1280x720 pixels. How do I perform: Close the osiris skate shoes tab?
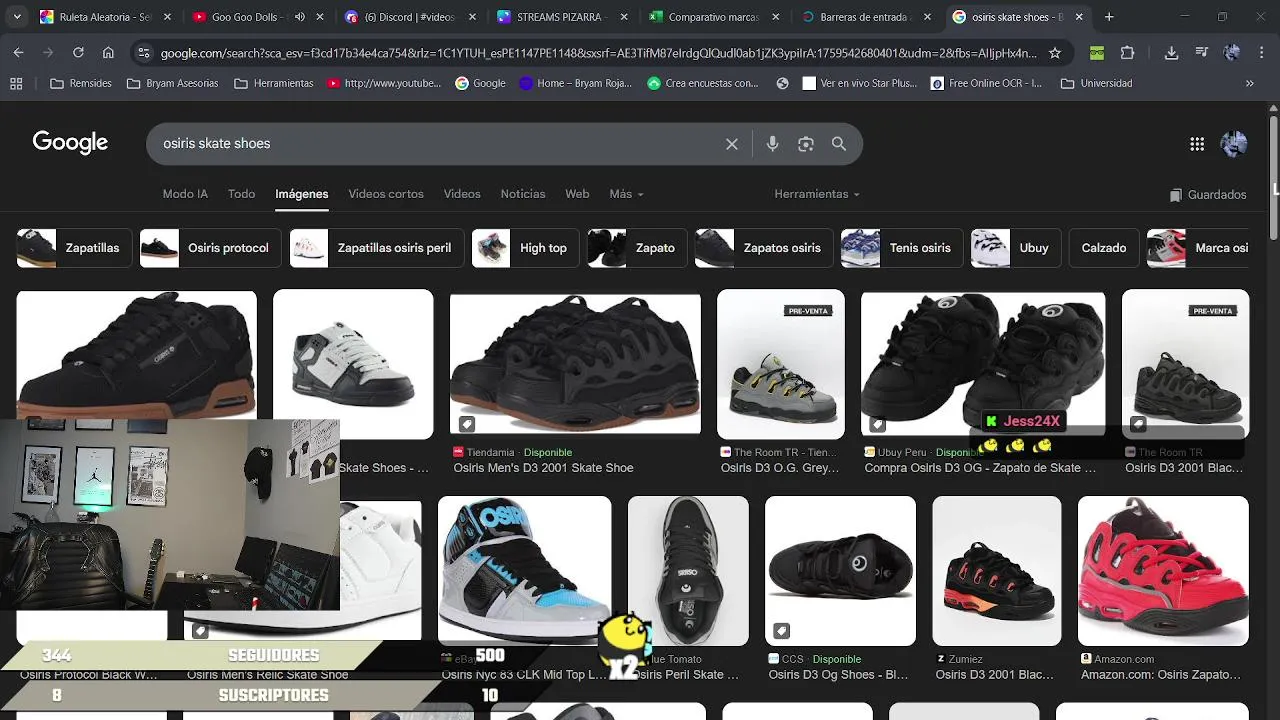(1079, 17)
